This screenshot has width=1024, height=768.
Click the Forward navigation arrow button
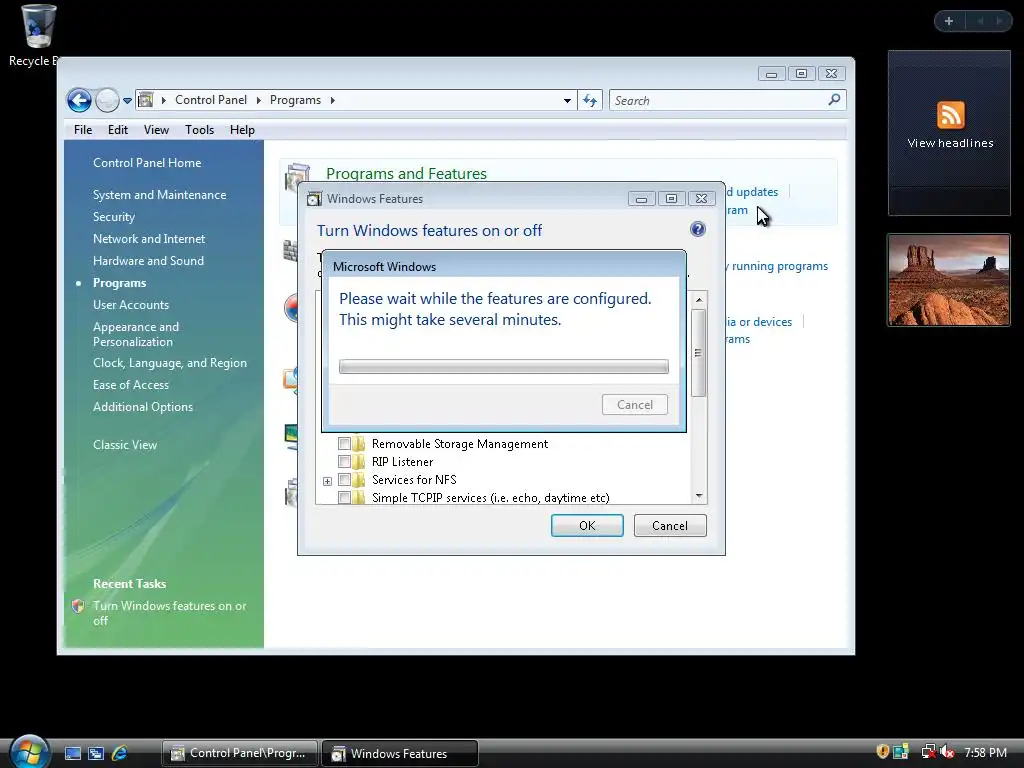(x=107, y=101)
